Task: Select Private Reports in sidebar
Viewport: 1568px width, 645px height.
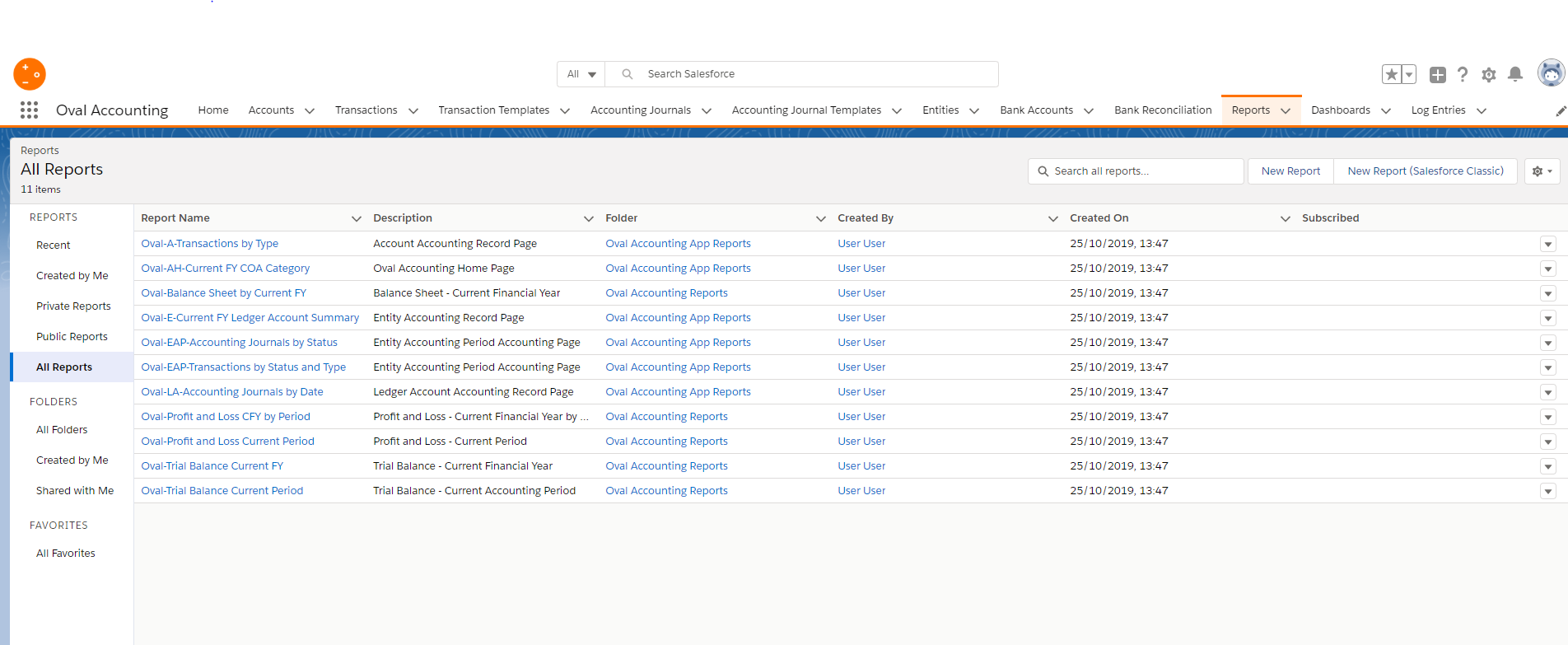Action: pyautogui.click(x=73, y=306)
